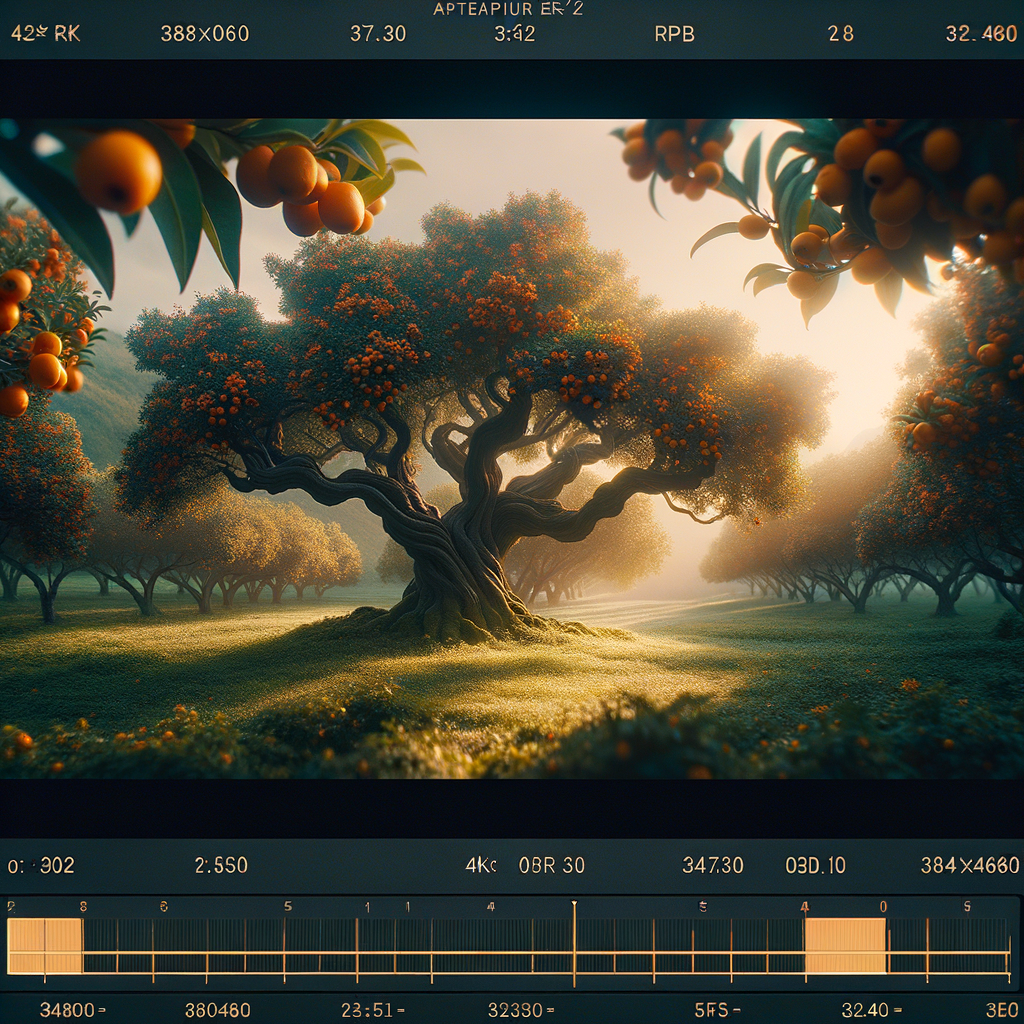The height and width of the screenshot is (1024, 1024).
Task: Select the orange highlighted clip at timeline start
Action: (44, 946)
